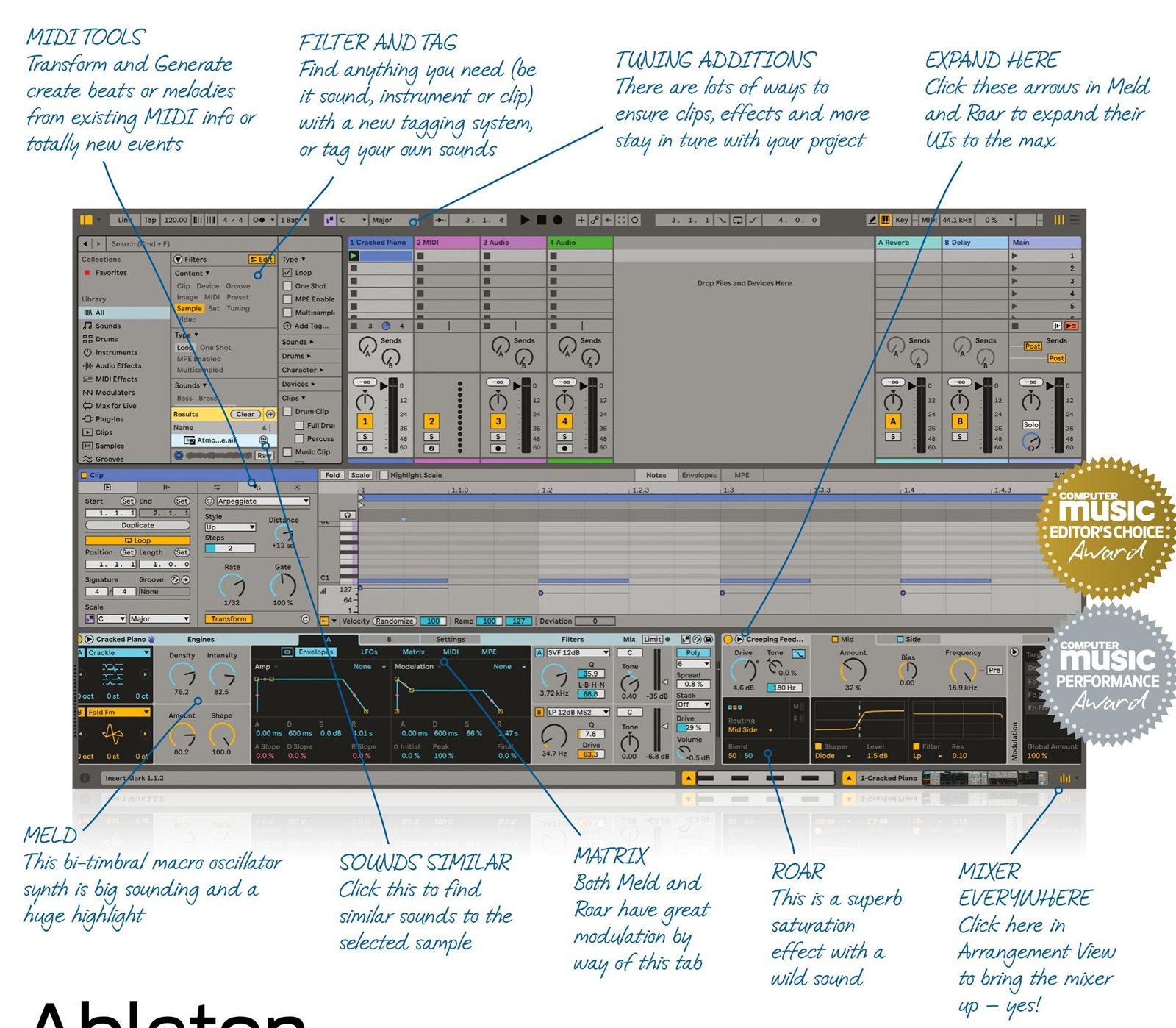Image resolution: width=1176 pixels, height=1028 pixels.
Task: Open the SVF 12dB filter type dropdown
Action: coord(578,652)
